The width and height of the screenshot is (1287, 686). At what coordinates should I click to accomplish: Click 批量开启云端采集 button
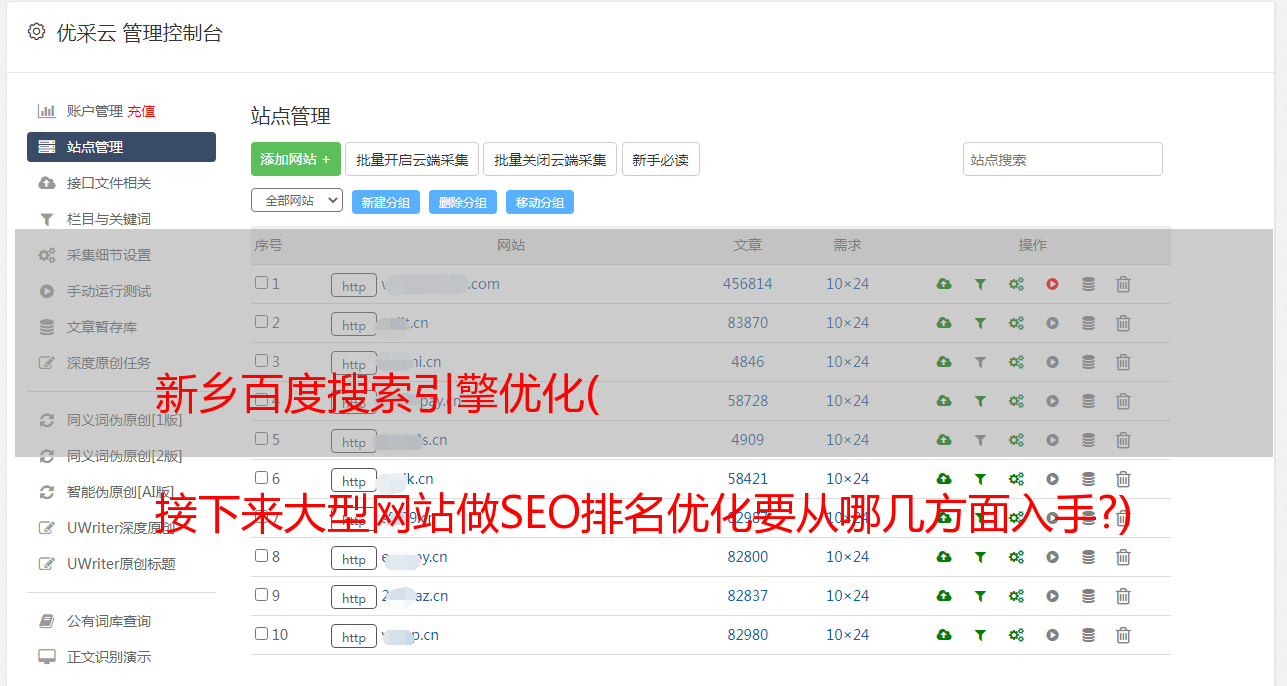click(413, 159)
